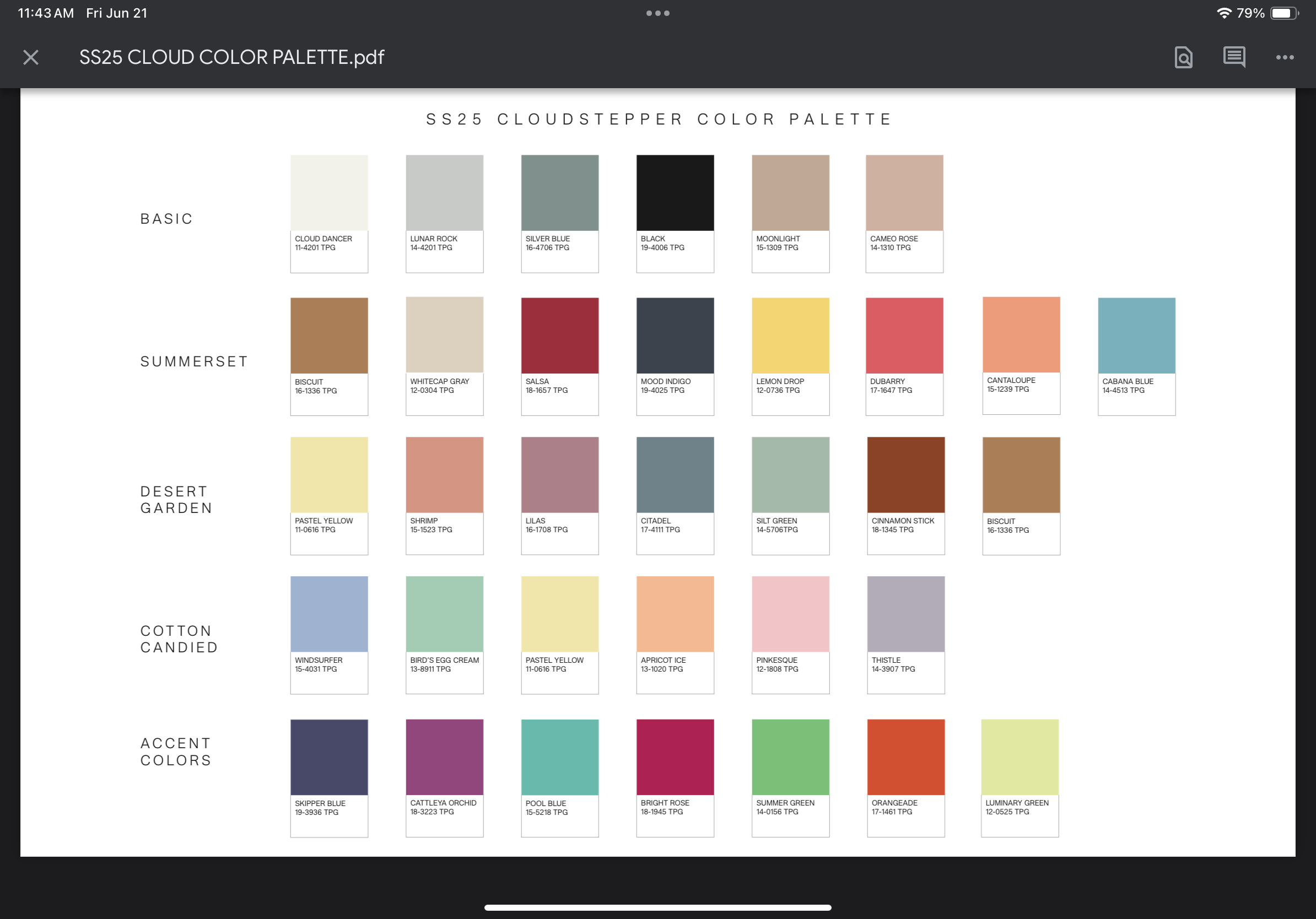Select the Cinnamon Stick swatch

coord(905,475)
